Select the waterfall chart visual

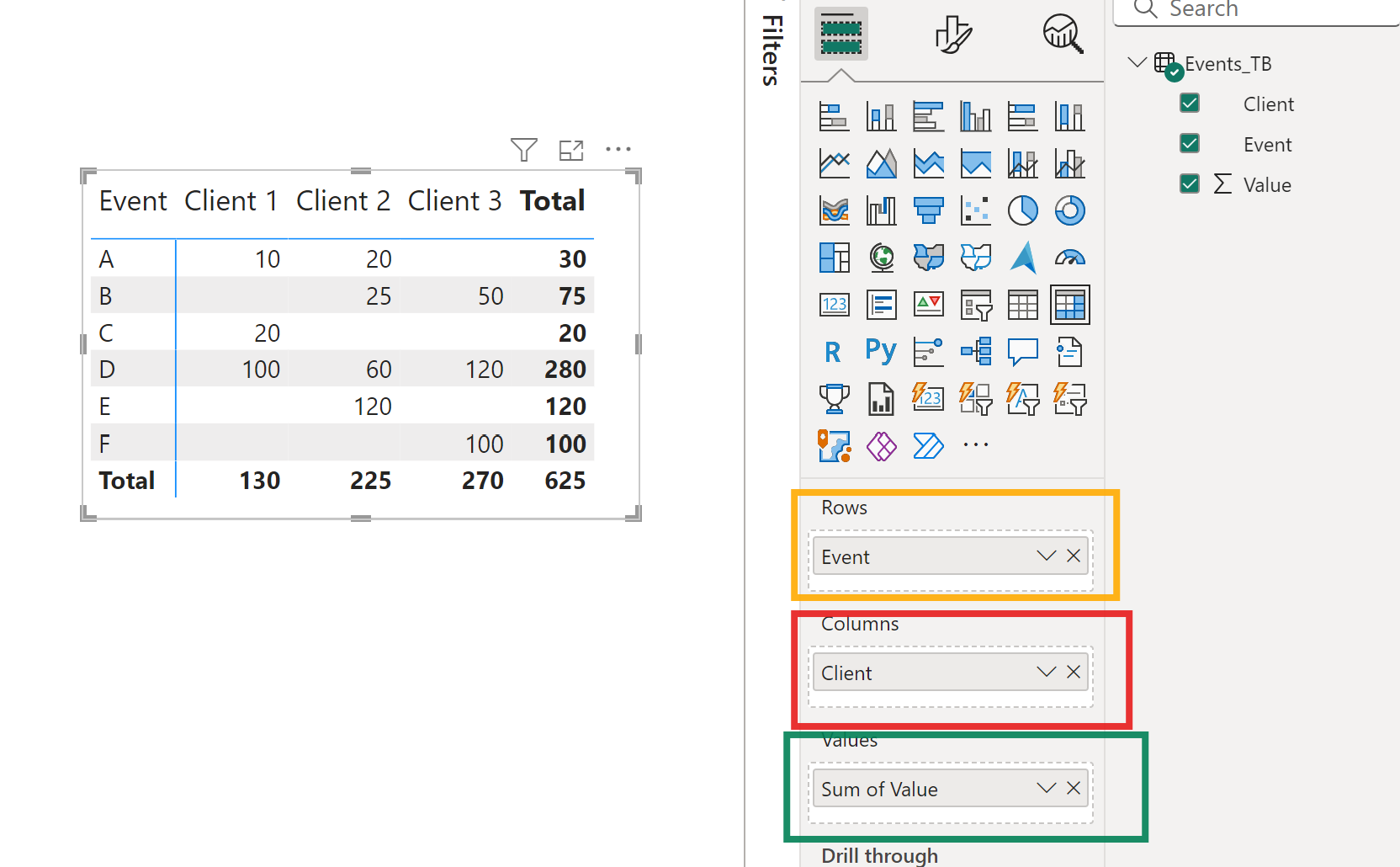pyautogui.click(x=881, y=210)
